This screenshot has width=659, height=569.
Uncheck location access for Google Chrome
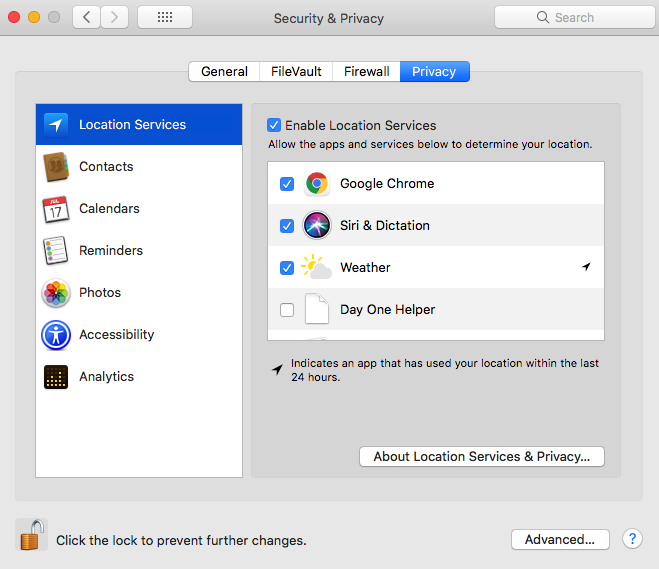287,184
